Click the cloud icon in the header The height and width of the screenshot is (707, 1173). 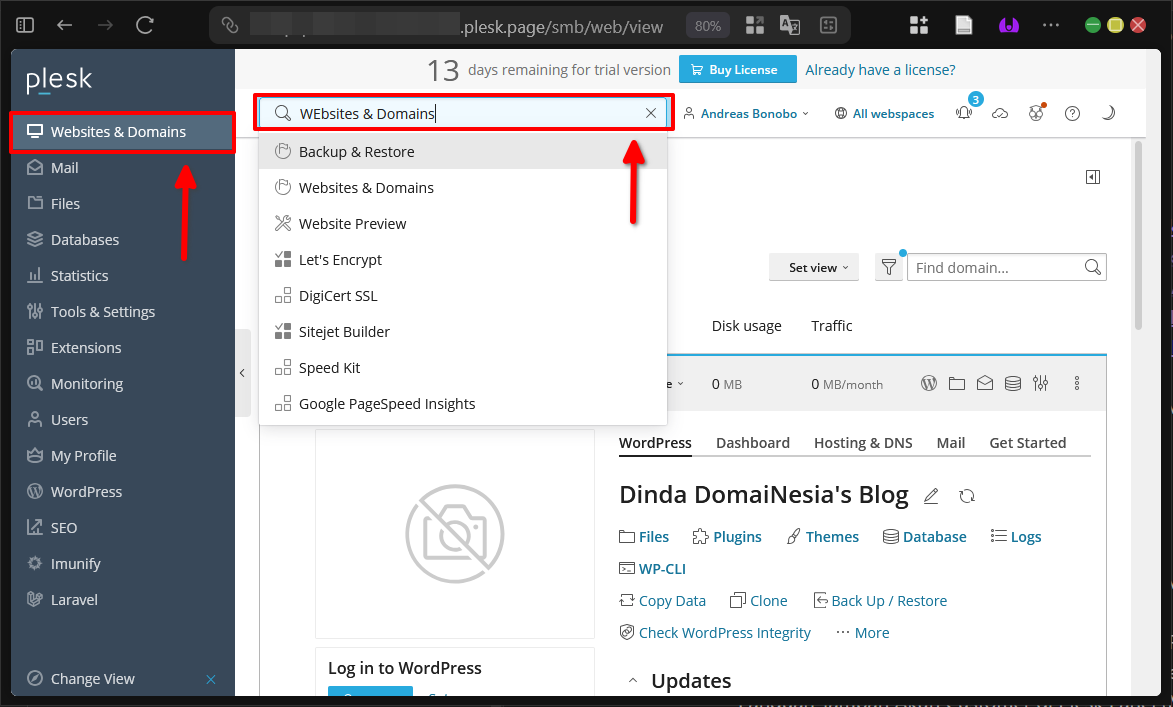tap(1000, 114)
